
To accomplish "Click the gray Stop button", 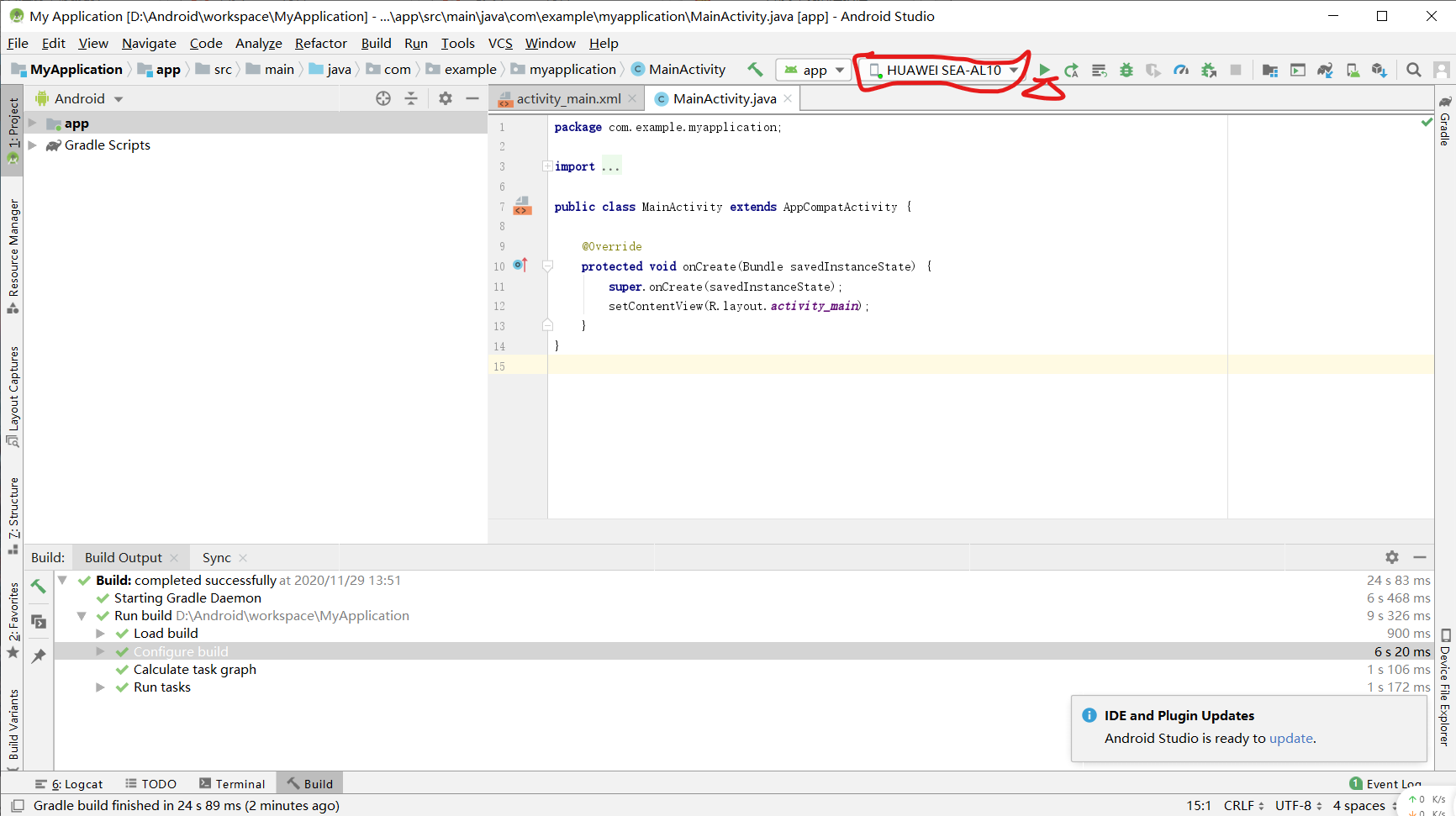I will (x=1236, y=70).
